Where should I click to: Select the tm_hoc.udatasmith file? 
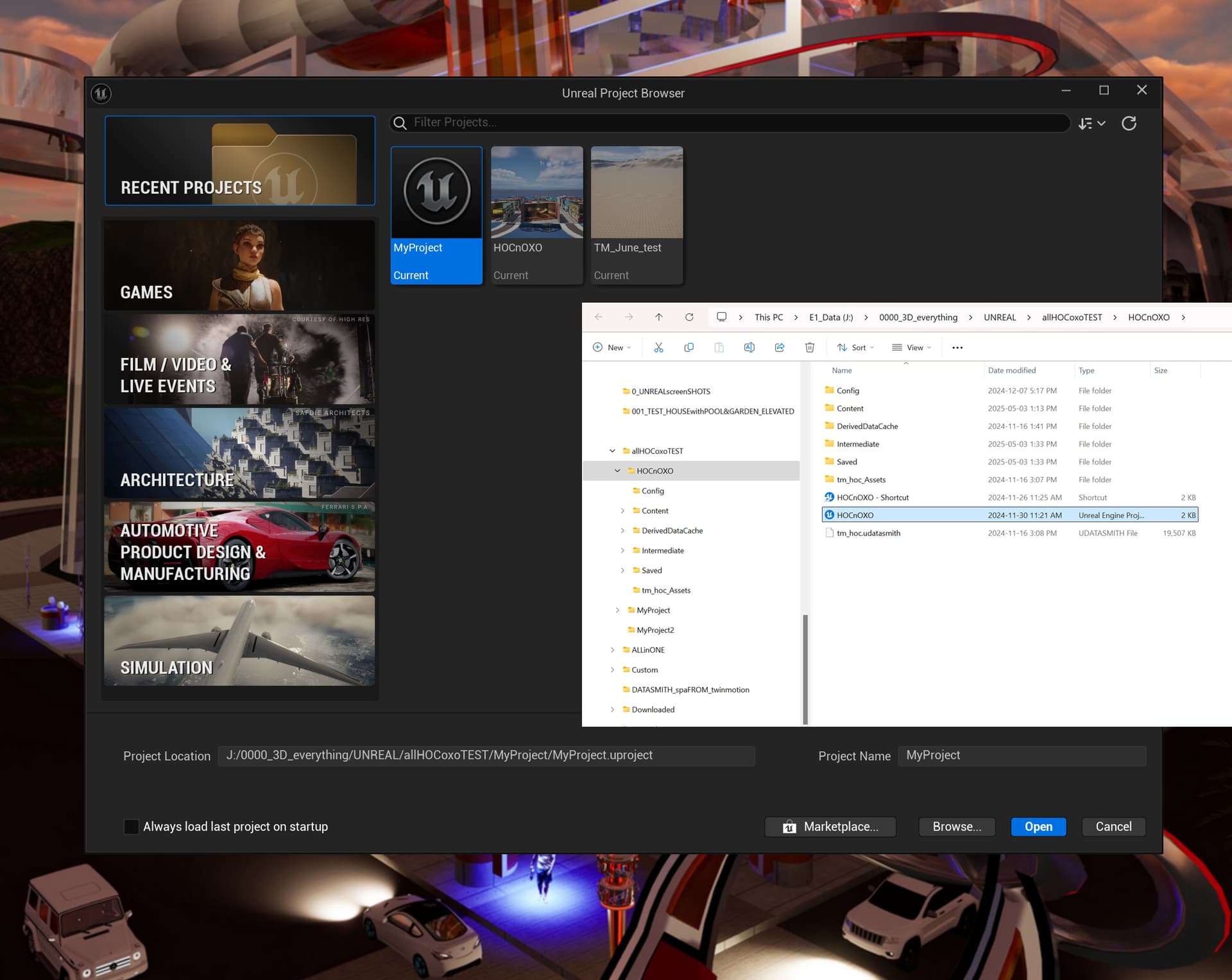(1010, 533)
